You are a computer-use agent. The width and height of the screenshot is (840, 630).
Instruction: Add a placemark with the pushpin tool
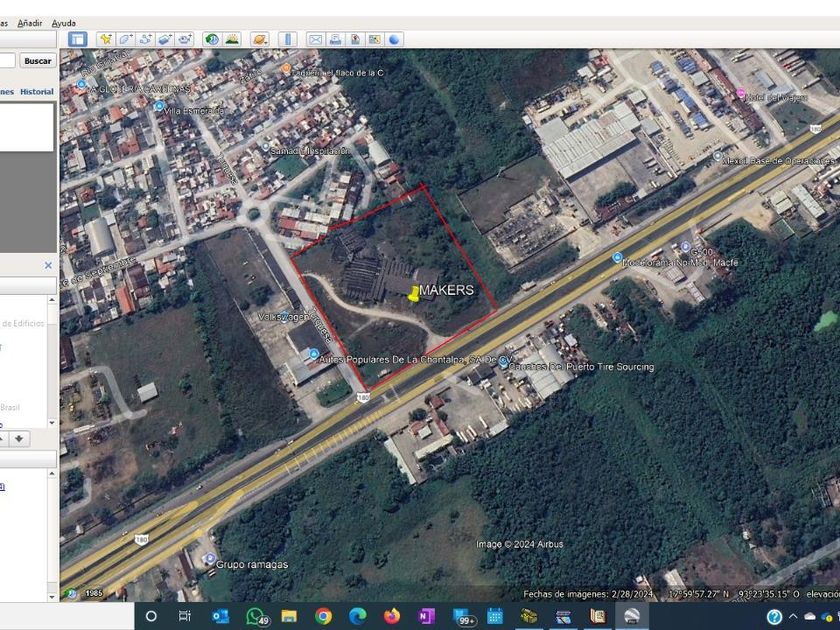click(x=106, y=39)
